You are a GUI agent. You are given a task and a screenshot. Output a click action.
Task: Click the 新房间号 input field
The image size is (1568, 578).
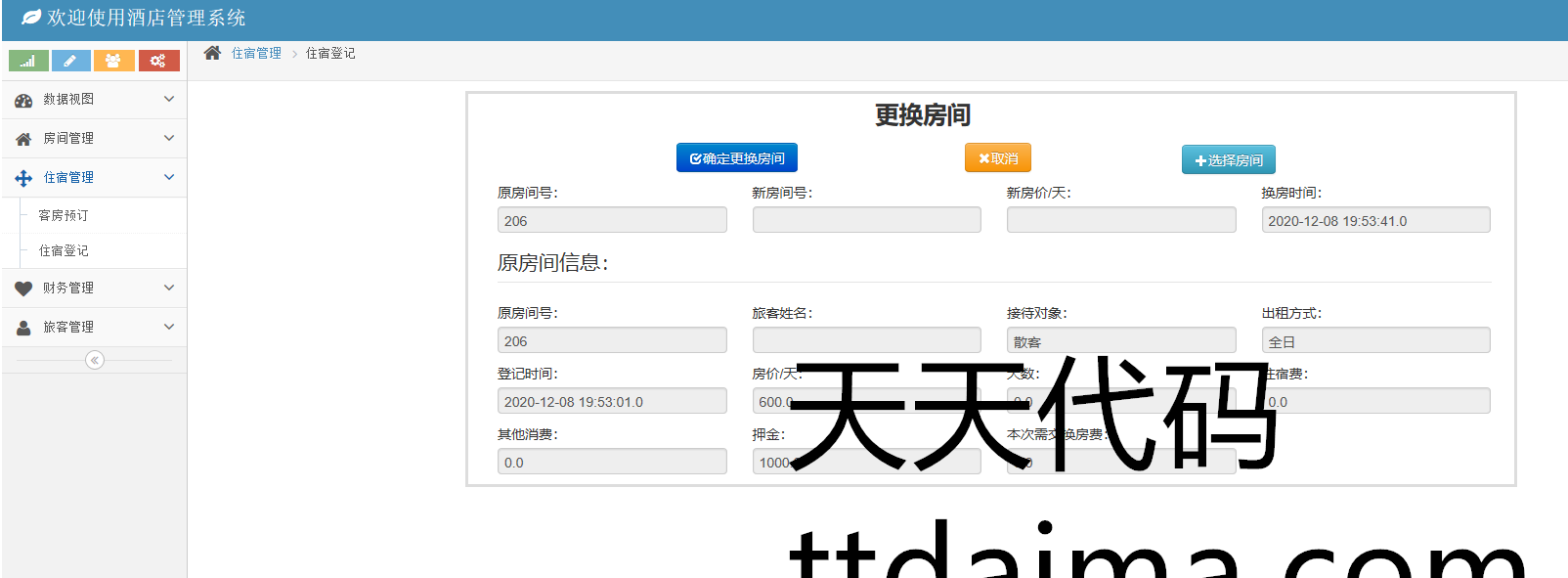coord(866,220)
